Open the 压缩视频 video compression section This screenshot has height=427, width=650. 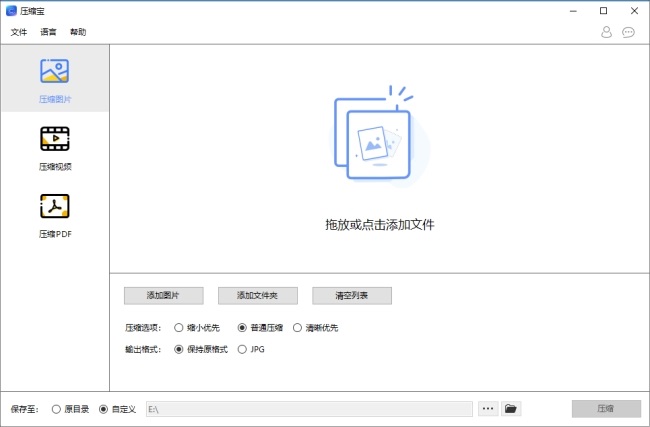tap(54, 139)
